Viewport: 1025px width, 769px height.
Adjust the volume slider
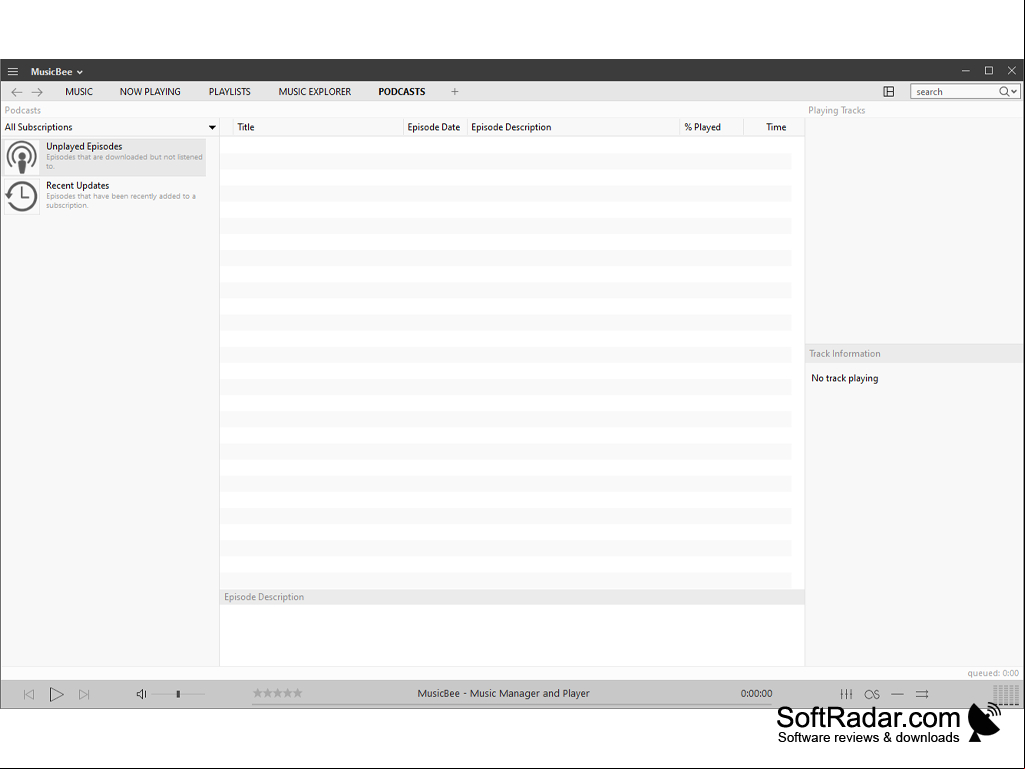click(x=178, y=694)
